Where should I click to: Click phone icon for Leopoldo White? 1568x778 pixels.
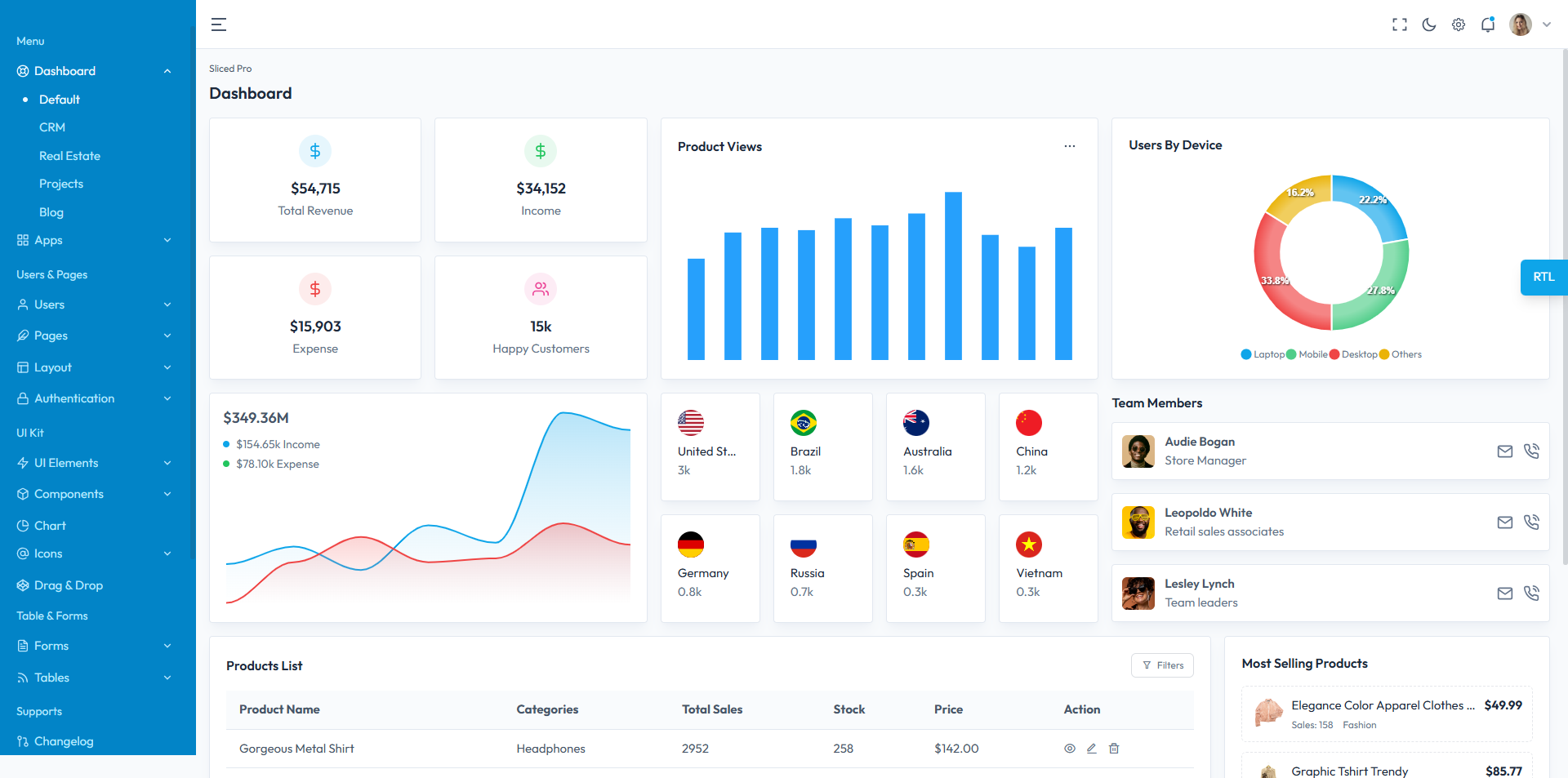tap(1531, 522)
